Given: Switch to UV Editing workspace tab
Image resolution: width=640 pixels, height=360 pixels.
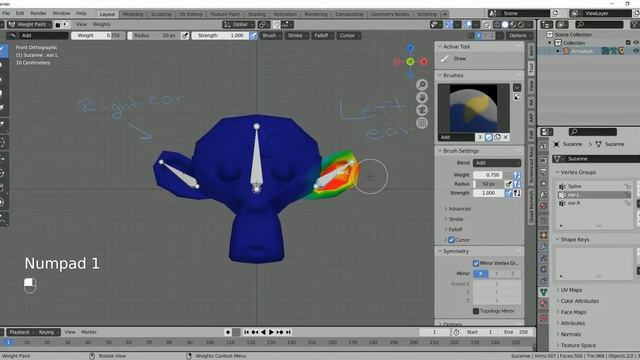Looking at the screenshot, I should click(x=191, y=14).
